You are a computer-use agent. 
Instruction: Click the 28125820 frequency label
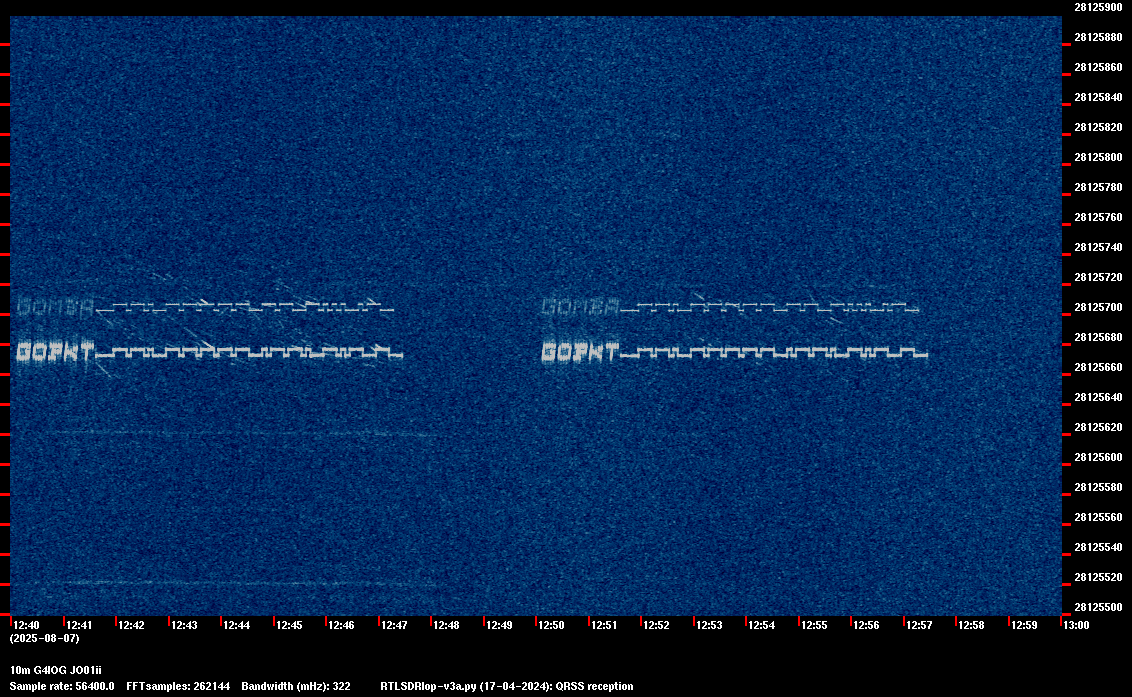[1099, 127]
